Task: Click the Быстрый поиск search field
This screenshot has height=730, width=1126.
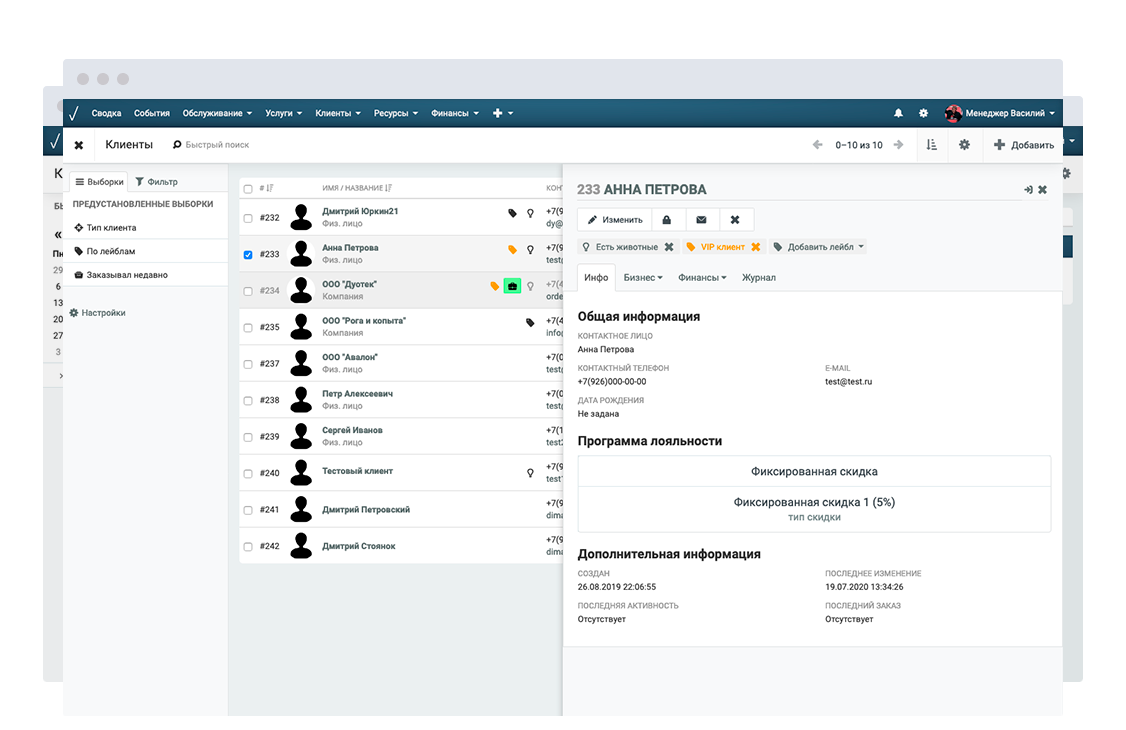Action: click(x=217, y=145)
